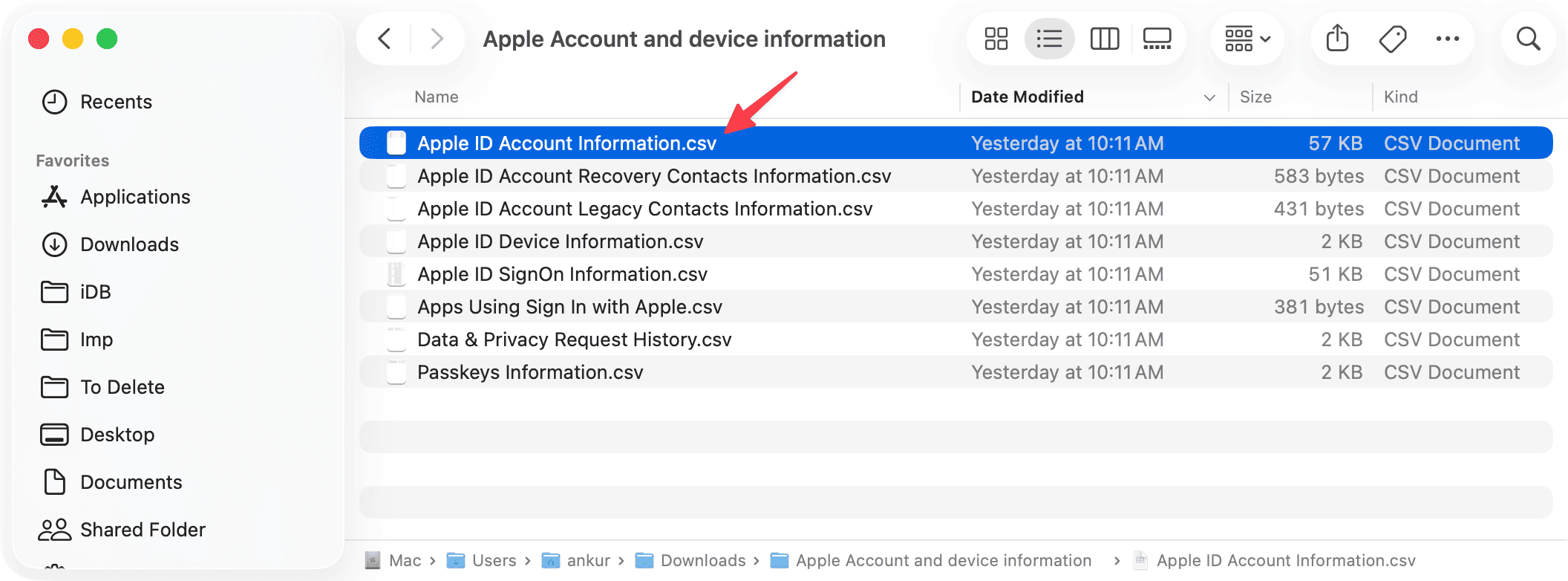Toggle list view in the view switcher
The height and width of the screenshot is (581, 1568).
[1049, 39]
